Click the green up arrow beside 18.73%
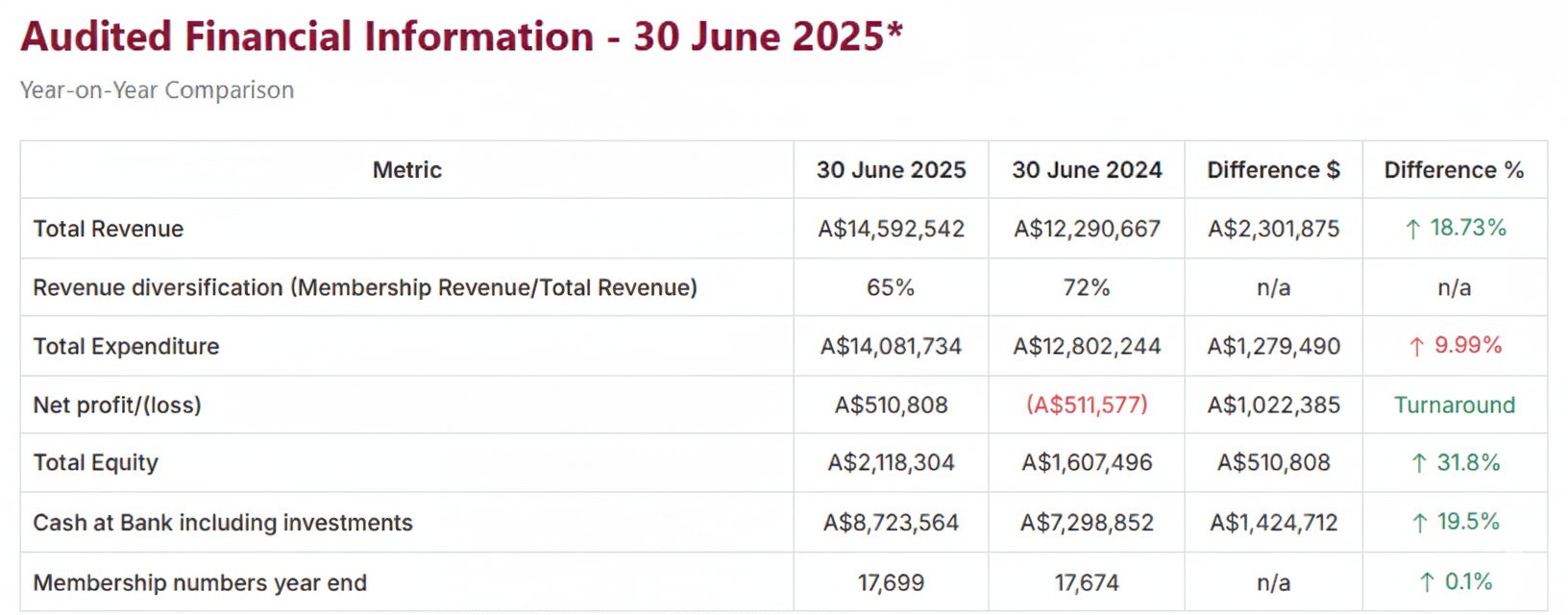This screenshot has width=1568, height=615. 1412,229
